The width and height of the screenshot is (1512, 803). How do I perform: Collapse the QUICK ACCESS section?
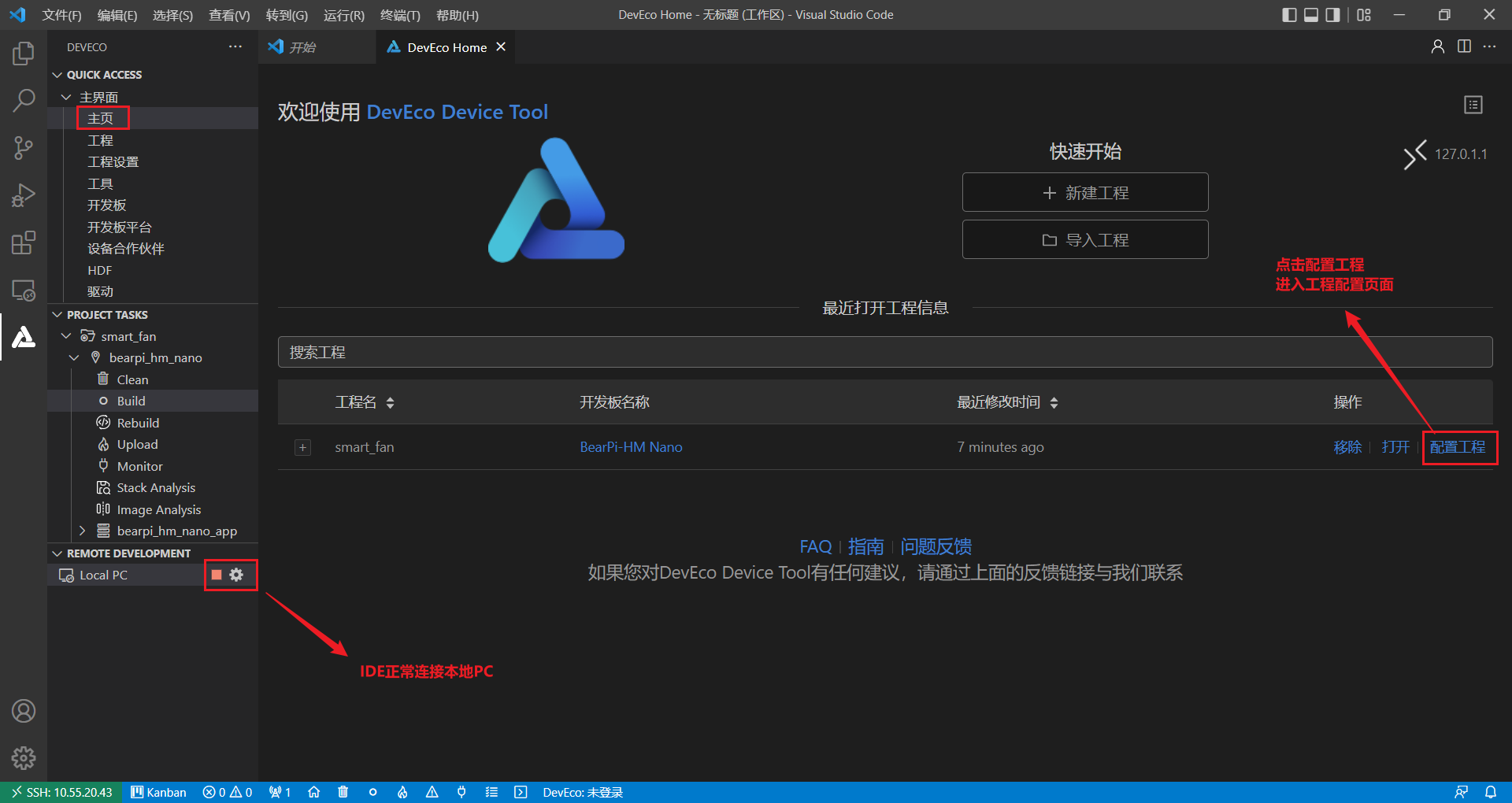(x=57, y=75)
